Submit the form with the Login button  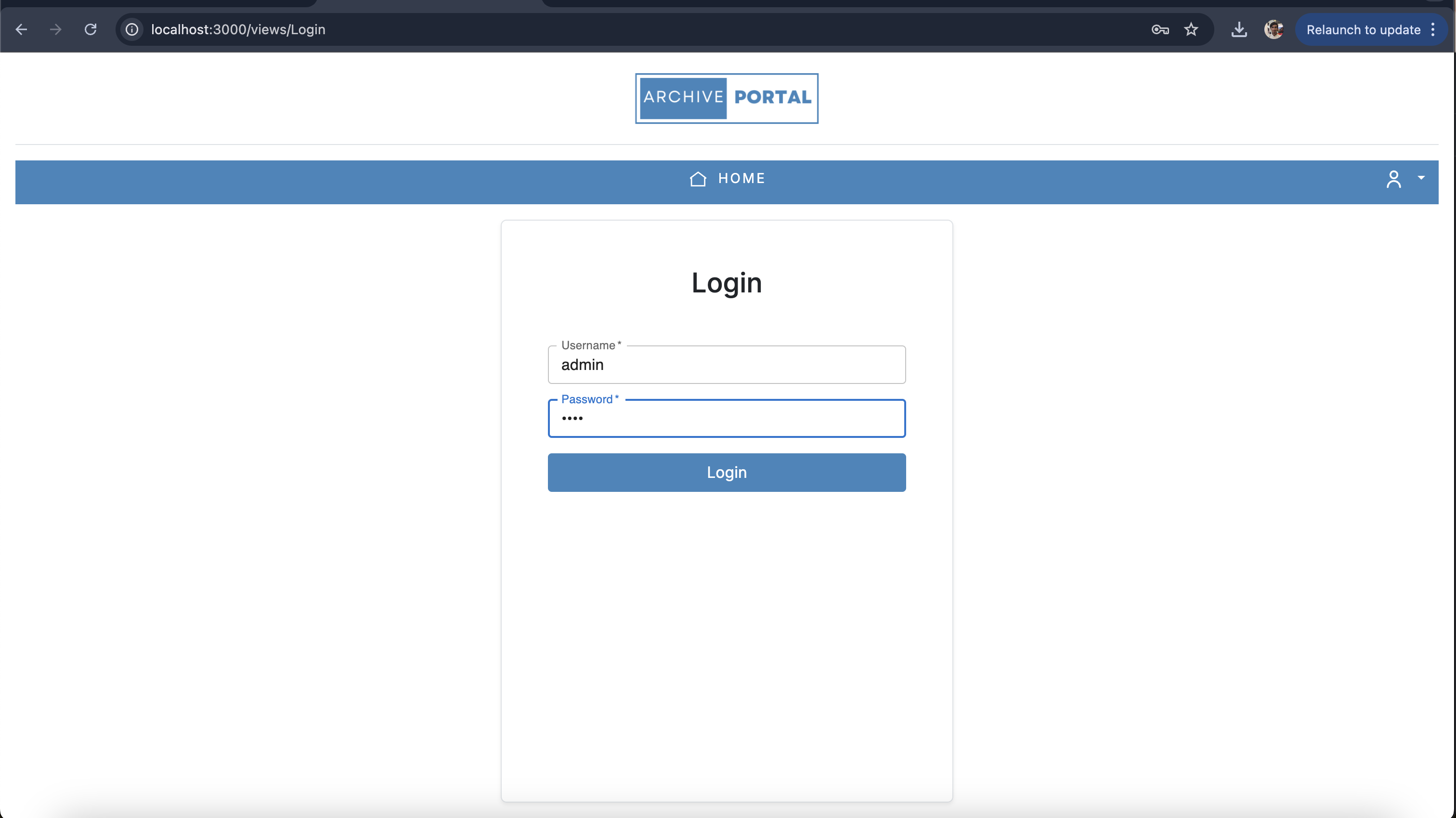coord(726,473)
